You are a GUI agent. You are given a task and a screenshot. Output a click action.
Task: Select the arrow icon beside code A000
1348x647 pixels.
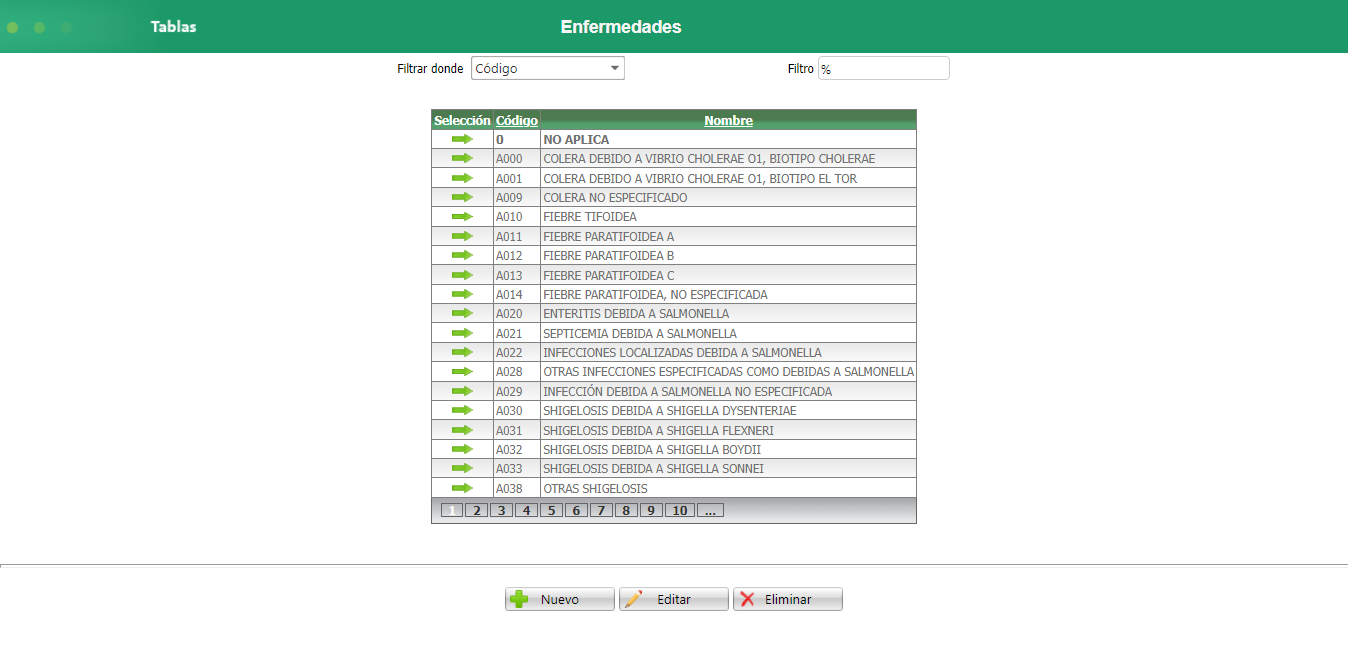[461, 158]
